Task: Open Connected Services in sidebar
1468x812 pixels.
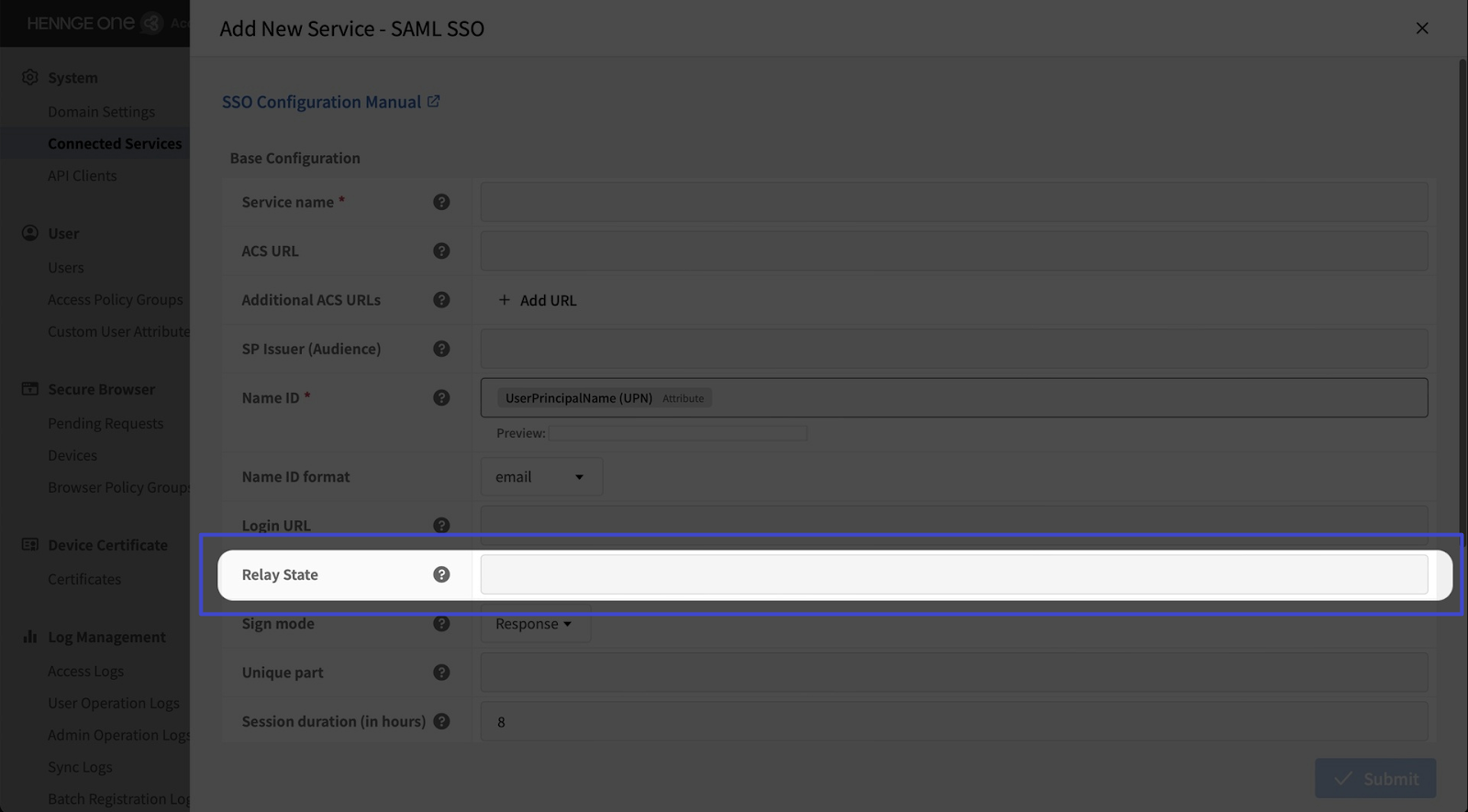Action: pos(115,144)
